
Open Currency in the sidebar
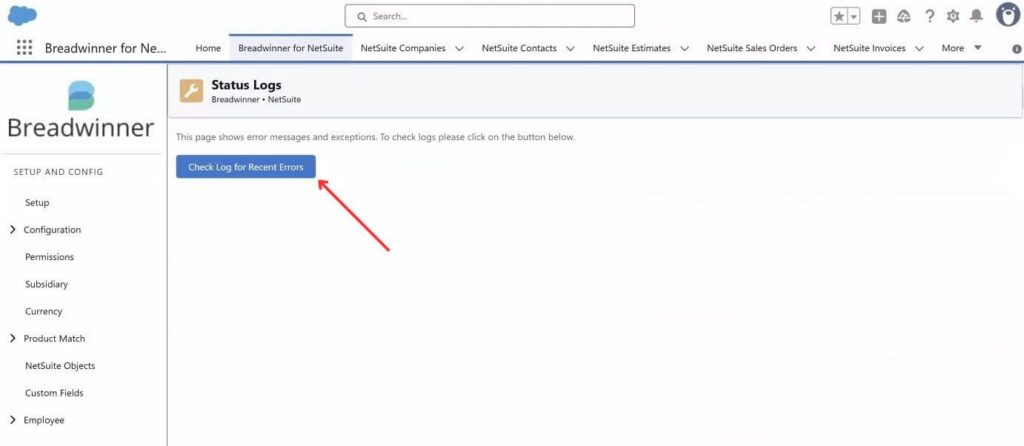(44, 311)
